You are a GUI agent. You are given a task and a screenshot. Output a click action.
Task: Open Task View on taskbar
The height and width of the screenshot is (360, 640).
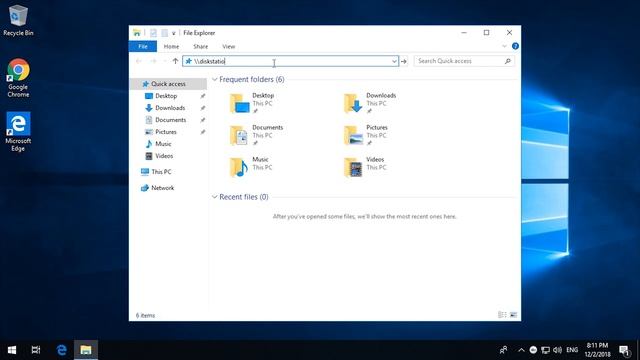[x=36, y=350]
